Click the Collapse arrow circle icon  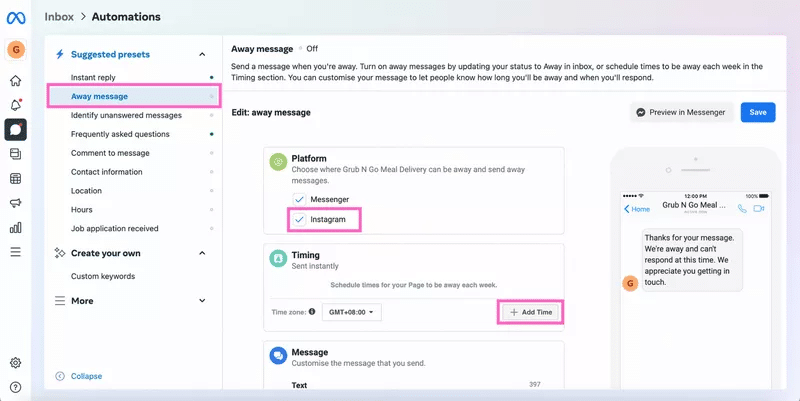[x=60, y=376]
